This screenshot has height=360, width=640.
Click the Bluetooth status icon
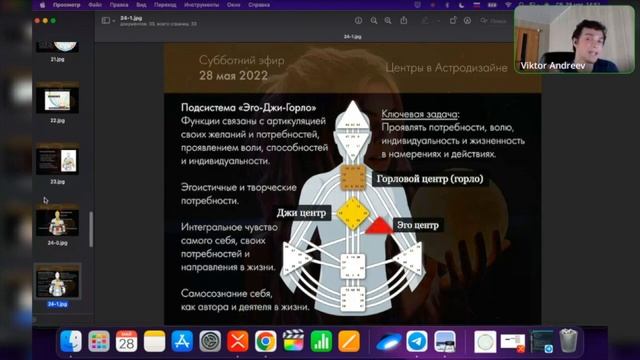point(447,5)
